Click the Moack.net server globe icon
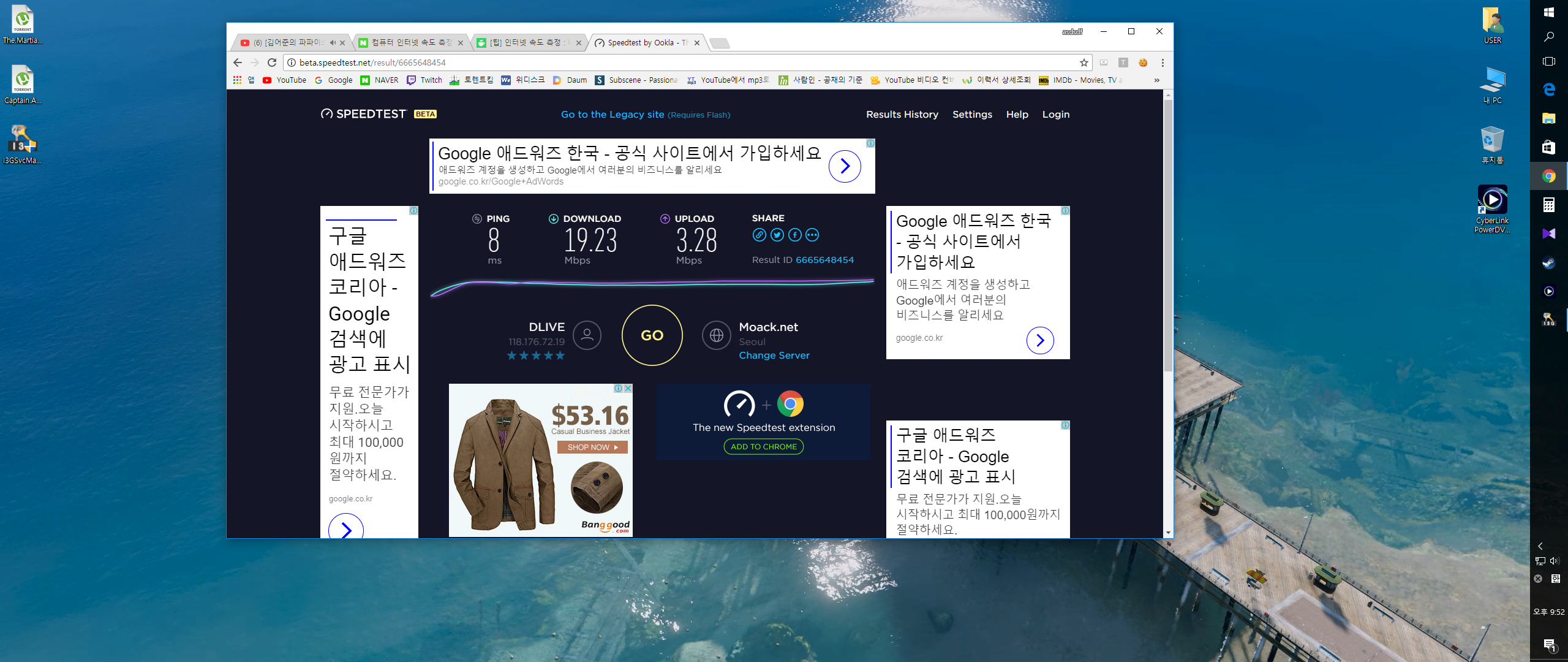The image size is (1568, 662). (x=716, y=335)
